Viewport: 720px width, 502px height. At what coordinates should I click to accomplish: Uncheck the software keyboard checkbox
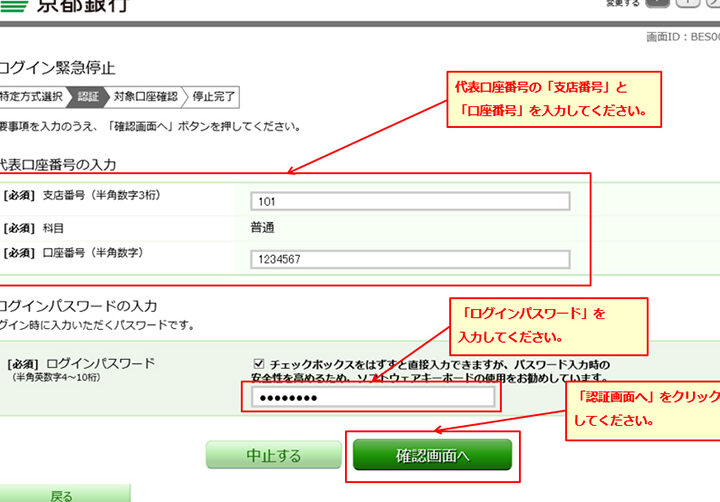(x=260, y=364)
